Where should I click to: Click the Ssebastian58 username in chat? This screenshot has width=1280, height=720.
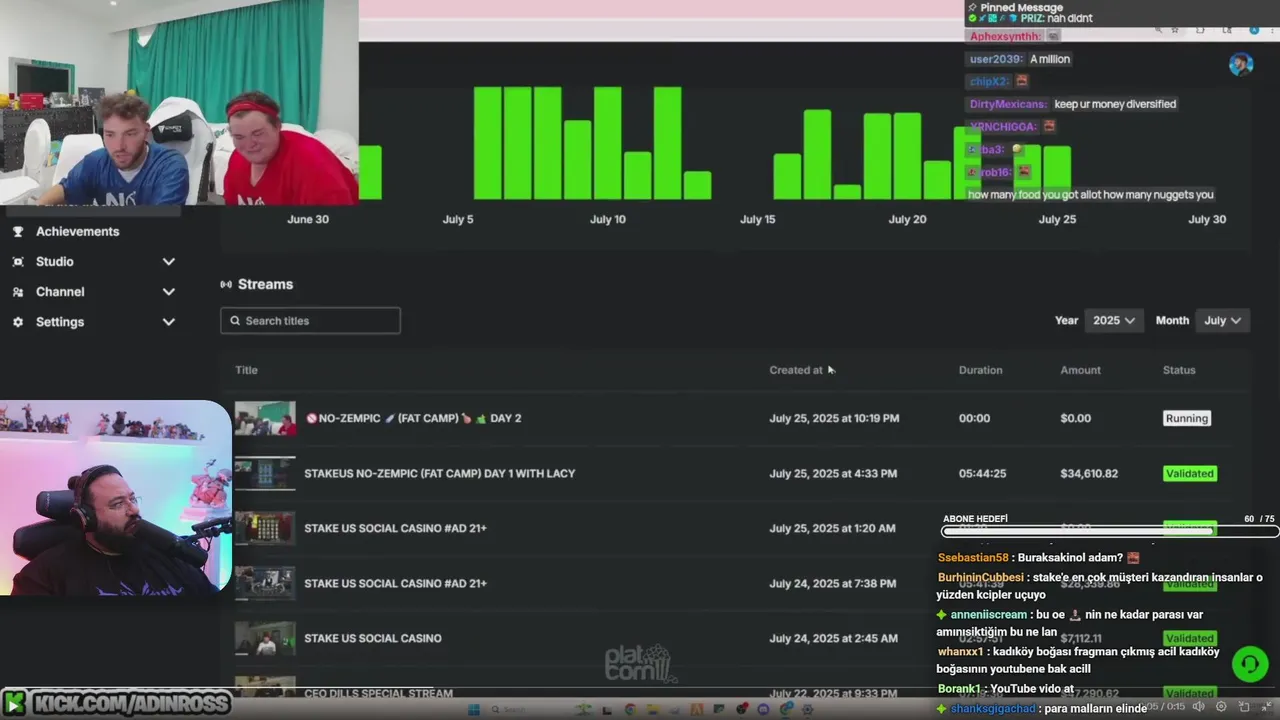(974, 558)
